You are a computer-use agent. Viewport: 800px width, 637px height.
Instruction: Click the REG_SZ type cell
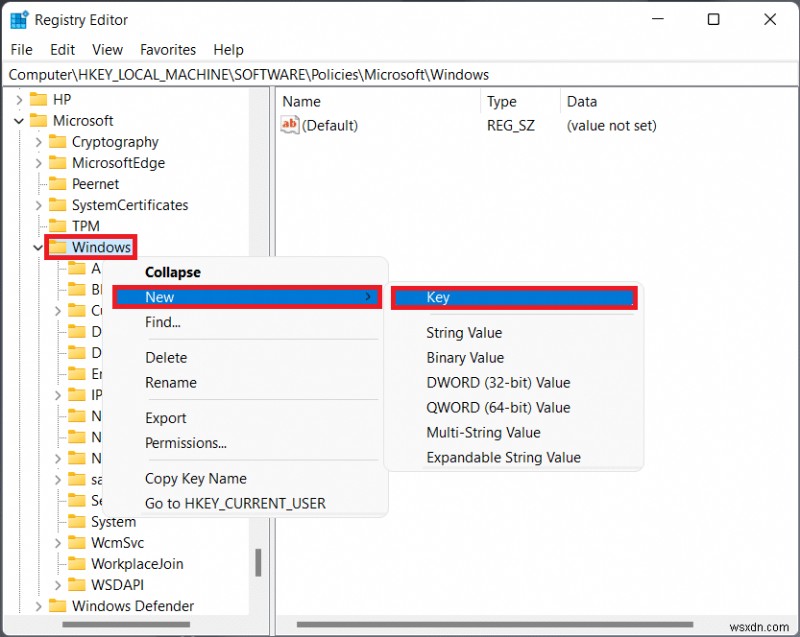coord(511,125)
